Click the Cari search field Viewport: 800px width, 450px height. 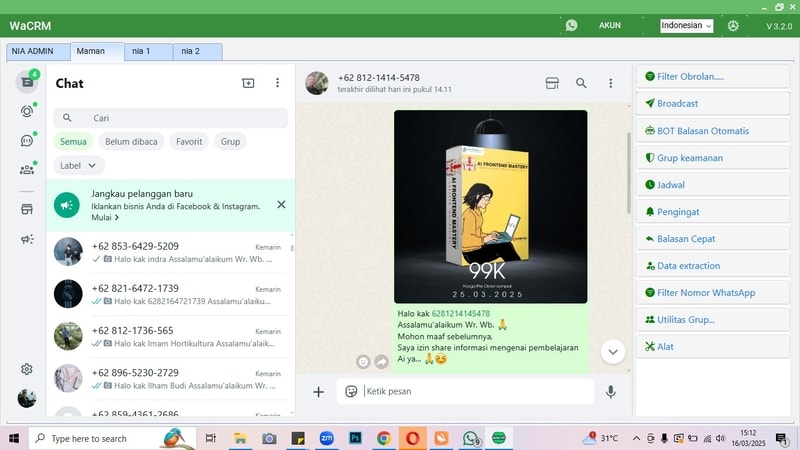coord(170,118)
